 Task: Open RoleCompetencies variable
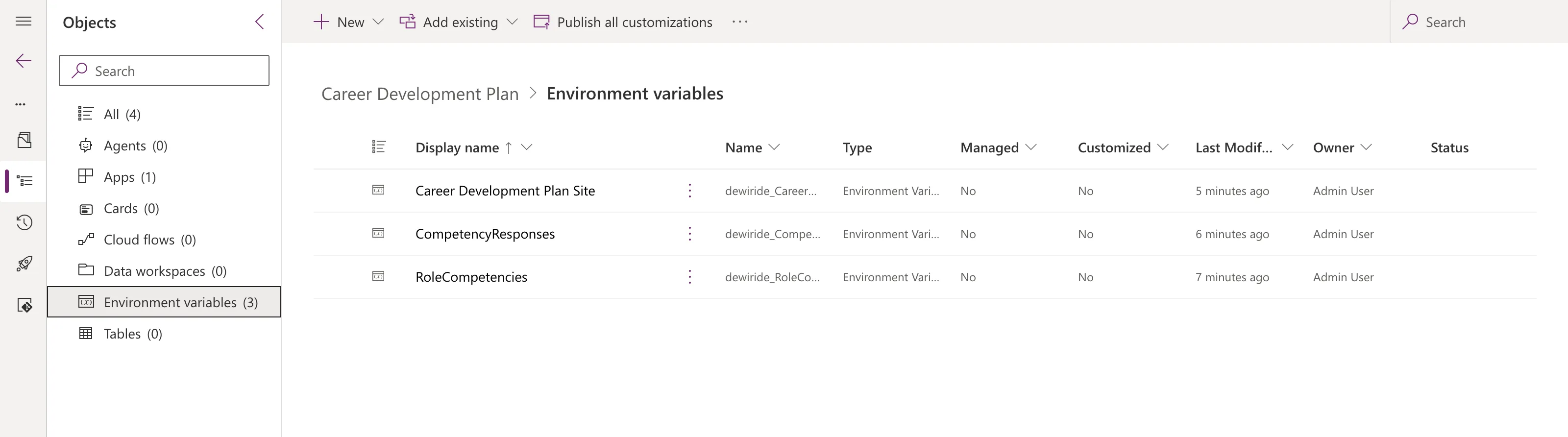point(471,277)
